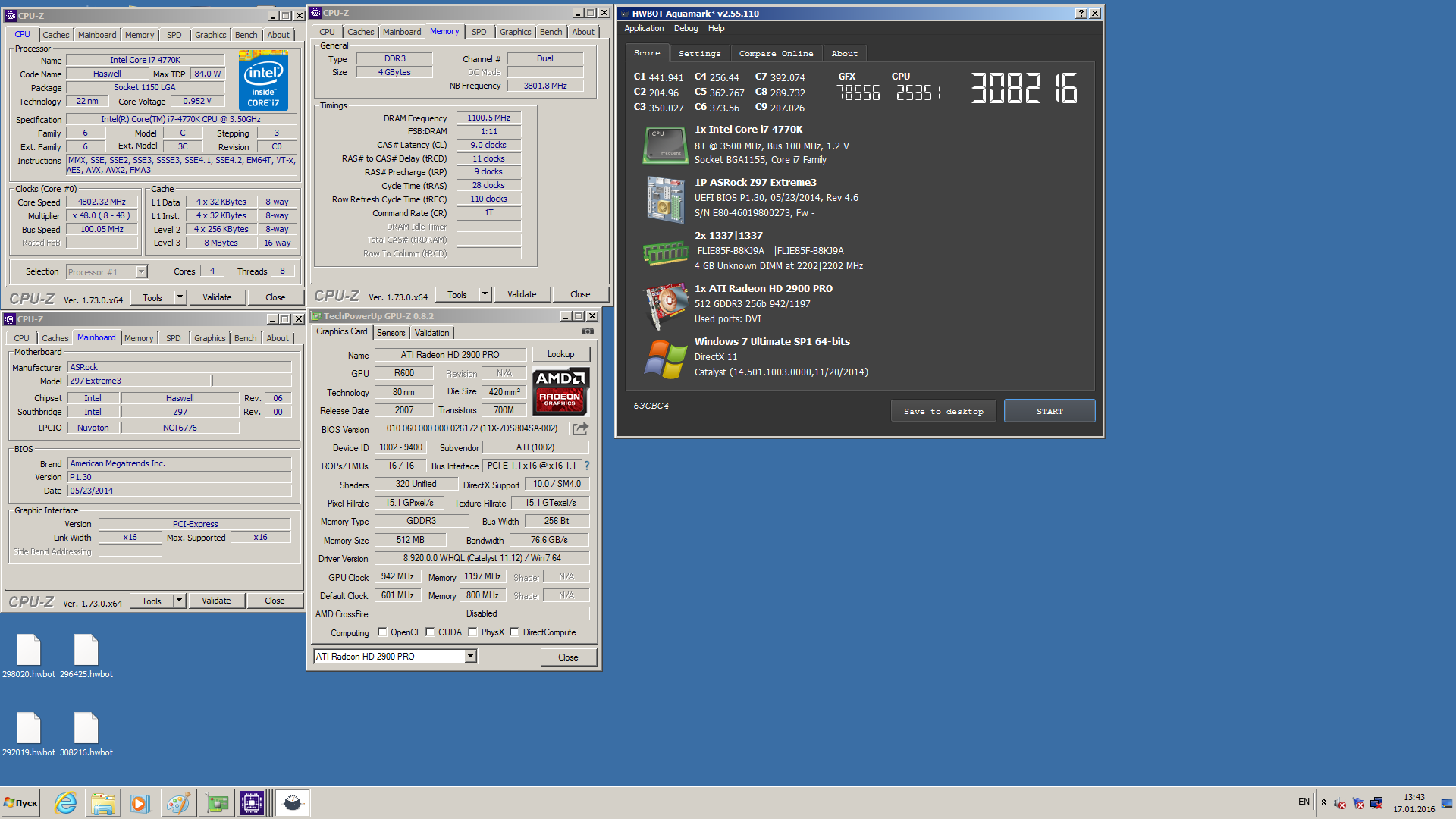Viewport: 1456px width, 819px height.
Task: Click the muted volume tray icon
Action: coord(1340,803)
